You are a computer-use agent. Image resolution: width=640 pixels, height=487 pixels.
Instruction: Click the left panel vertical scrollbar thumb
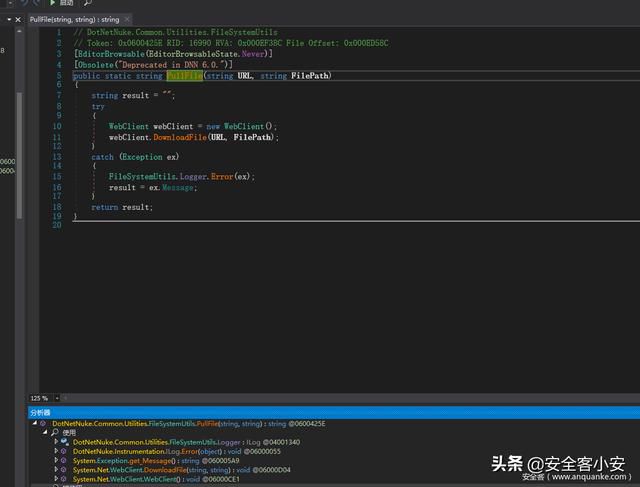[x=19, y=155]
